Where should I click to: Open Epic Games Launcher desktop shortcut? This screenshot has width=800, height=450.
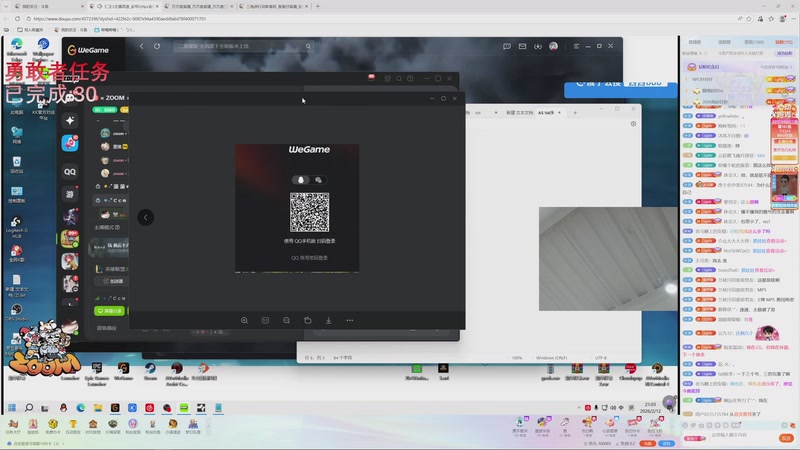(96, 373)
